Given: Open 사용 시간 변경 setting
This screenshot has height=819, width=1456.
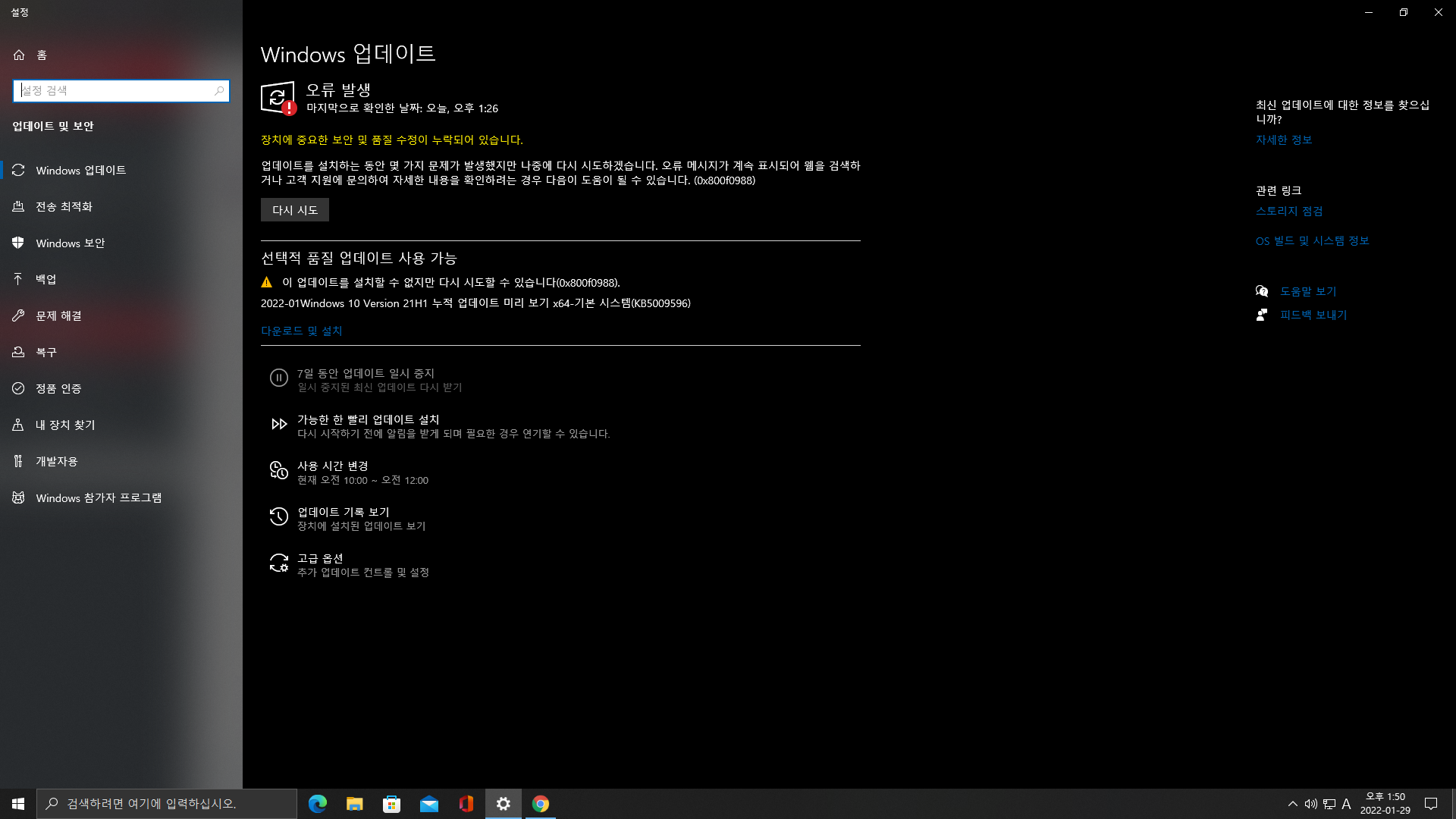Looking at the screenshot, I should 349,472.
